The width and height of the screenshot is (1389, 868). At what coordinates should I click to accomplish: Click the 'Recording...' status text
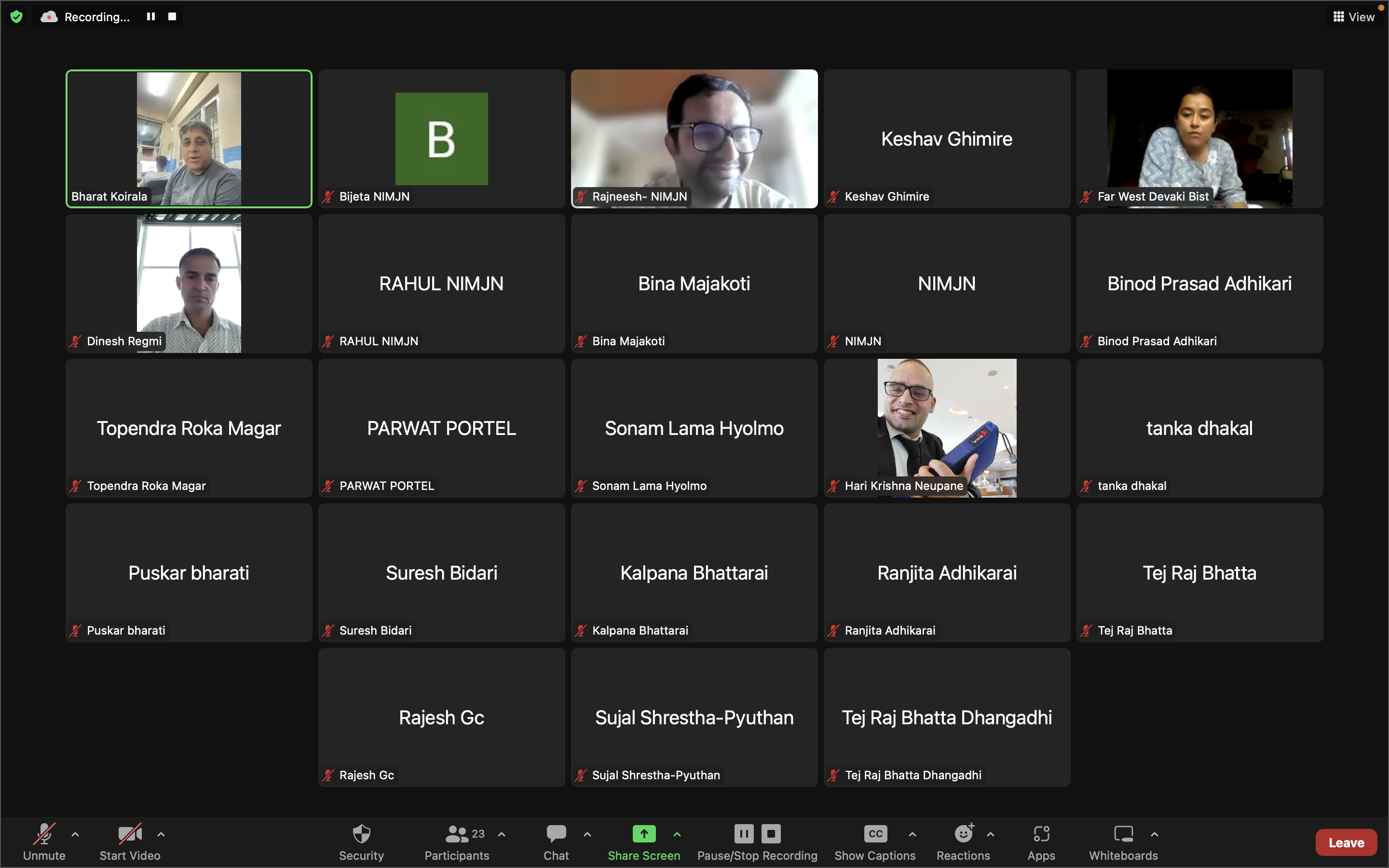click(x=97, y=17)
